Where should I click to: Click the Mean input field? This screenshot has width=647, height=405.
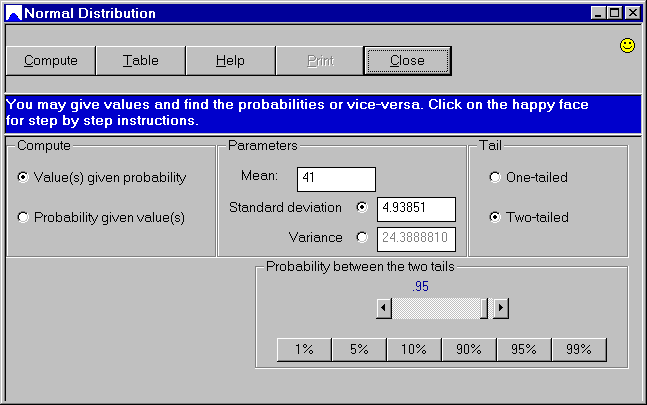pos(335,179)
